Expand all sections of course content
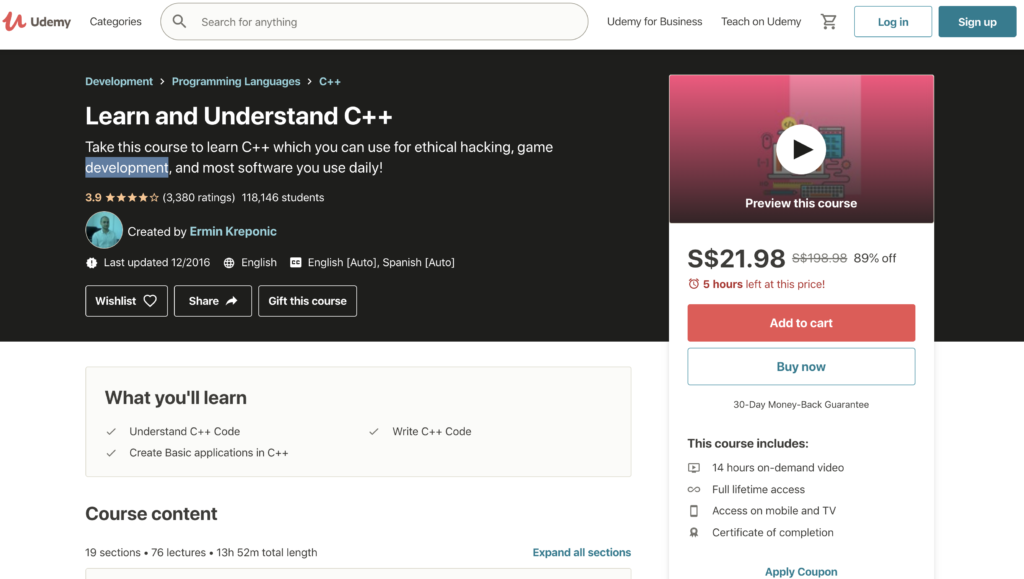Image resolution: width=1024 pixels, height=579 pixels. click(x=581, y=552)
